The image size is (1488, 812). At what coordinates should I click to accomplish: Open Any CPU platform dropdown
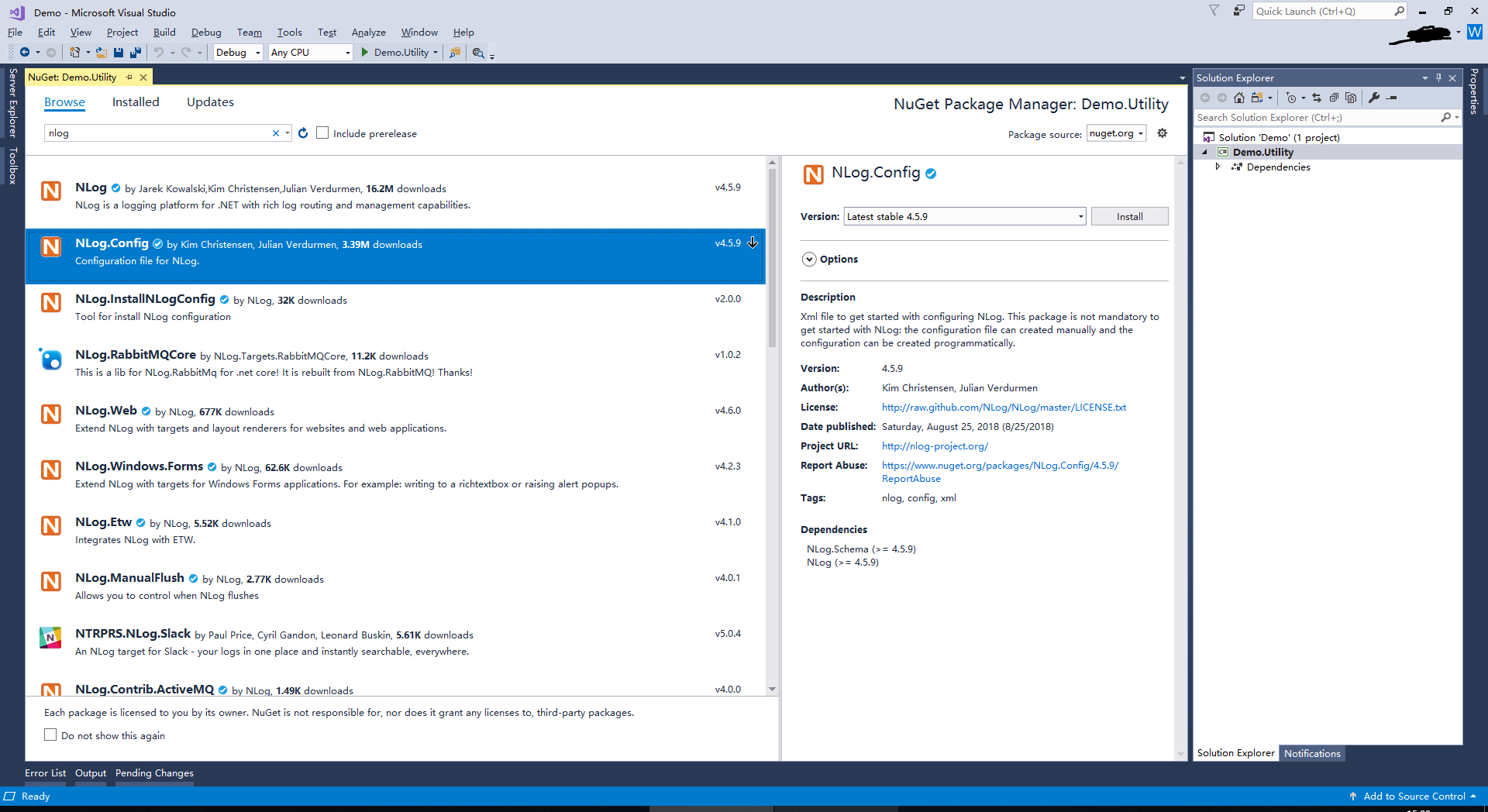[310, 53]
